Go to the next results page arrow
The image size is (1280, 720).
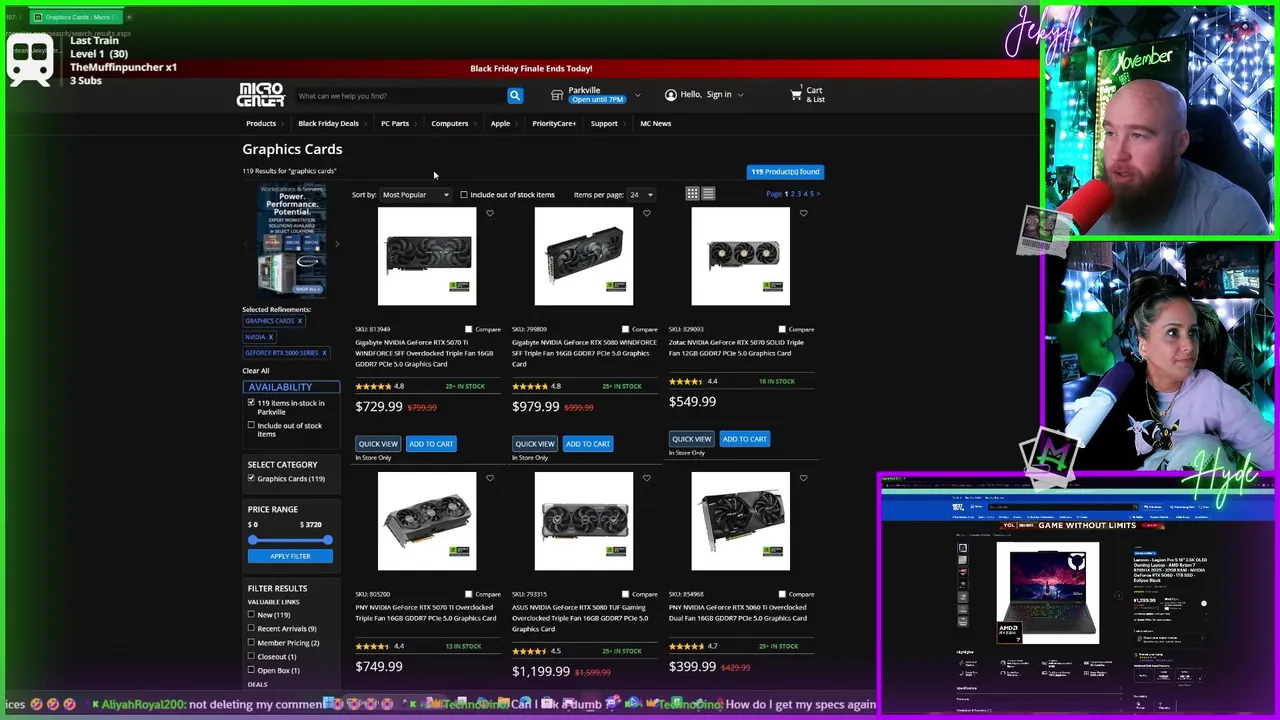tap(817, 194)
